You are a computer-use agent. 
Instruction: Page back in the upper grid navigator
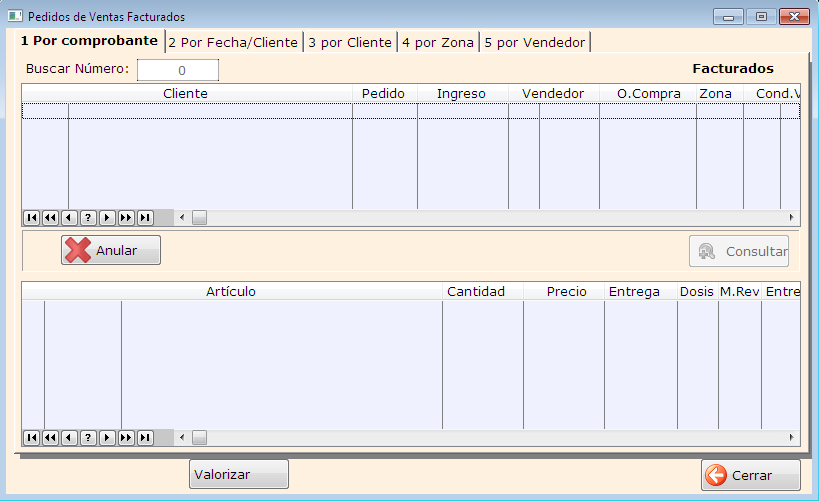[50, 217]
